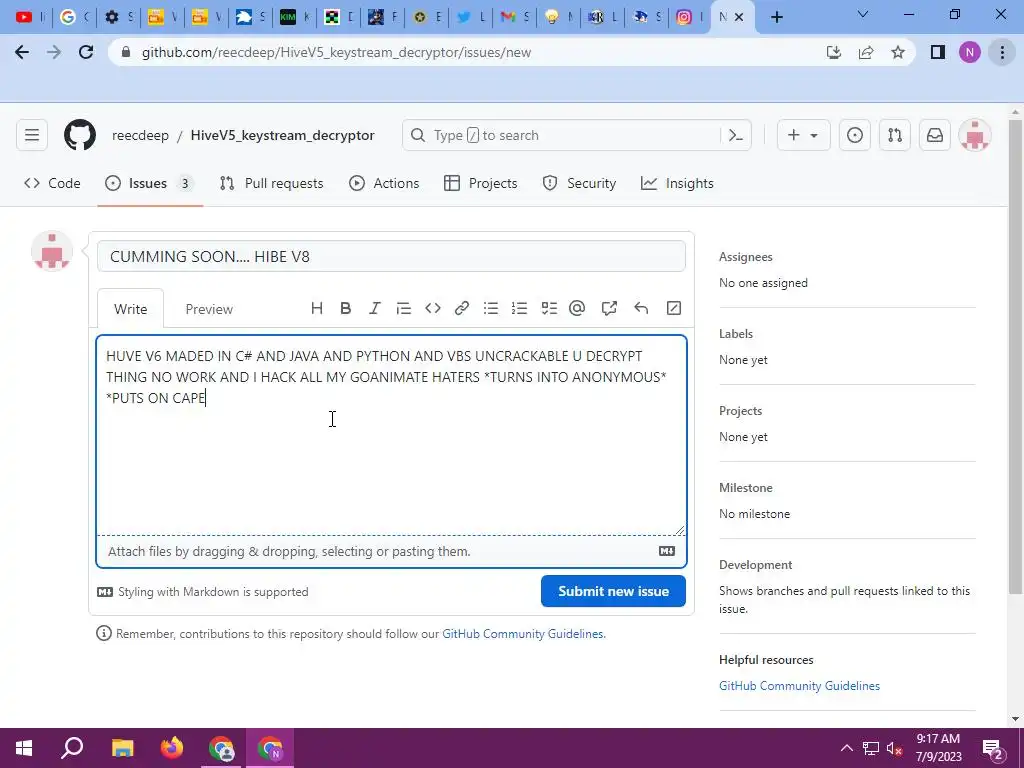
Task: Open the HiveV5_keystream_decryptor repository link
Action: point(283,135)
